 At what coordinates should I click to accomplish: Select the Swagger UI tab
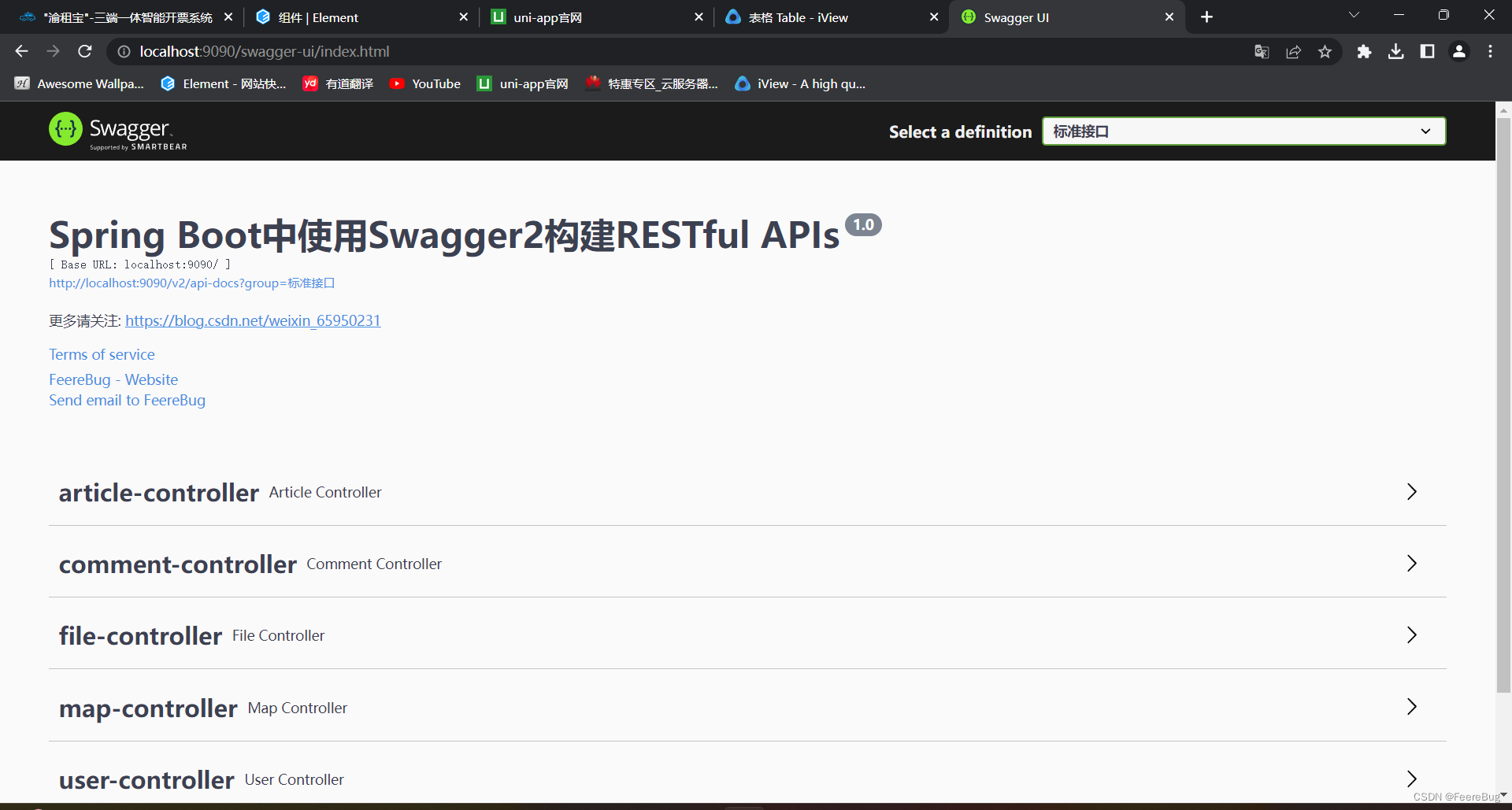1066,17
